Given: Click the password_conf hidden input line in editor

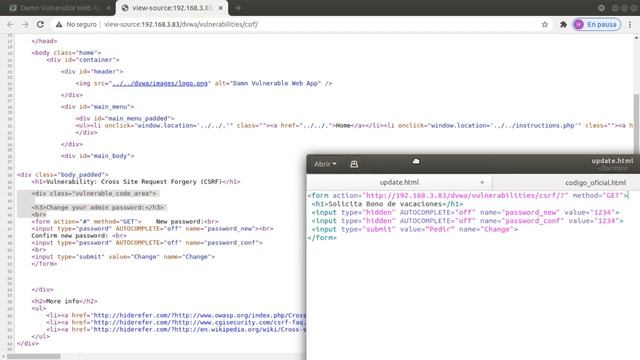Looking at the screenshot, I should (x=467, y=221).
